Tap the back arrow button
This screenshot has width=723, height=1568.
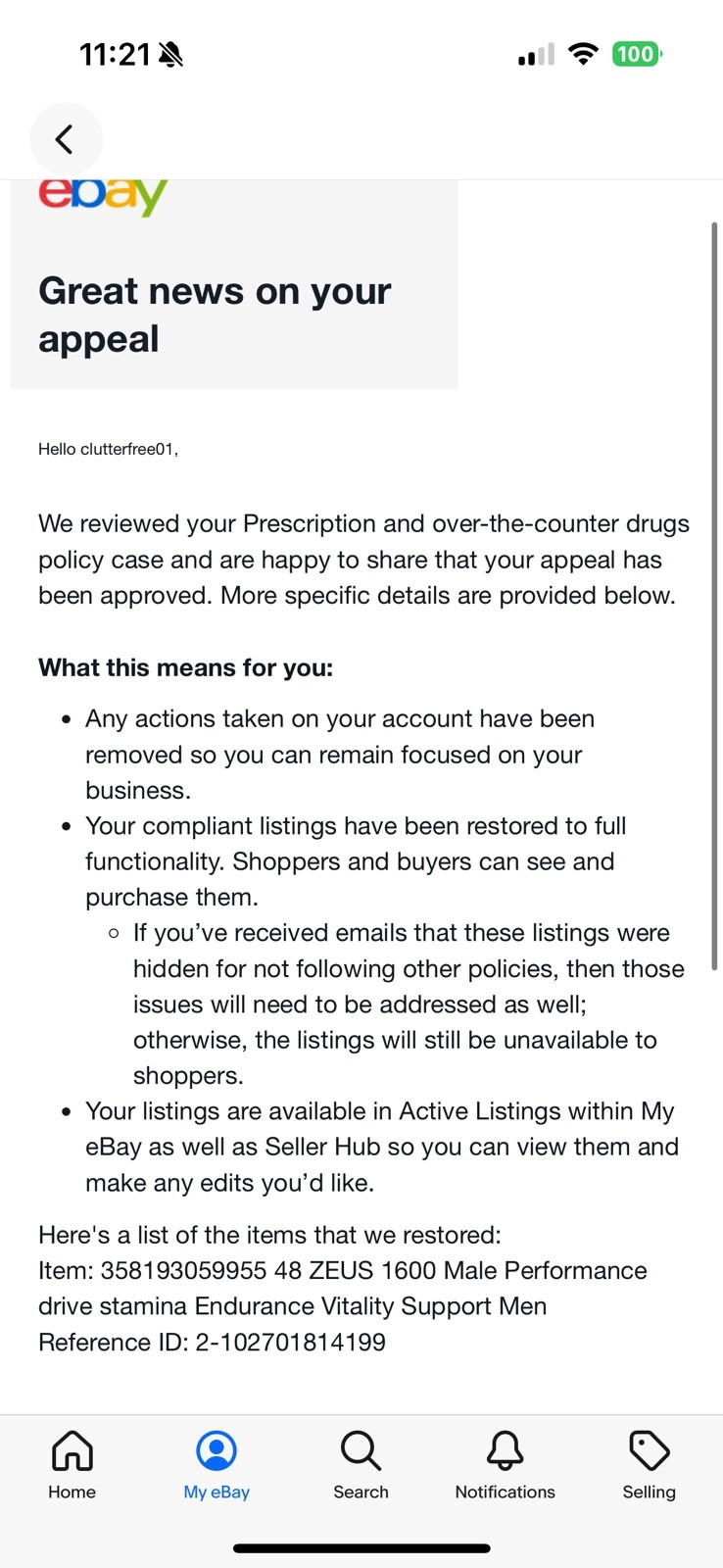coord(66,139)
